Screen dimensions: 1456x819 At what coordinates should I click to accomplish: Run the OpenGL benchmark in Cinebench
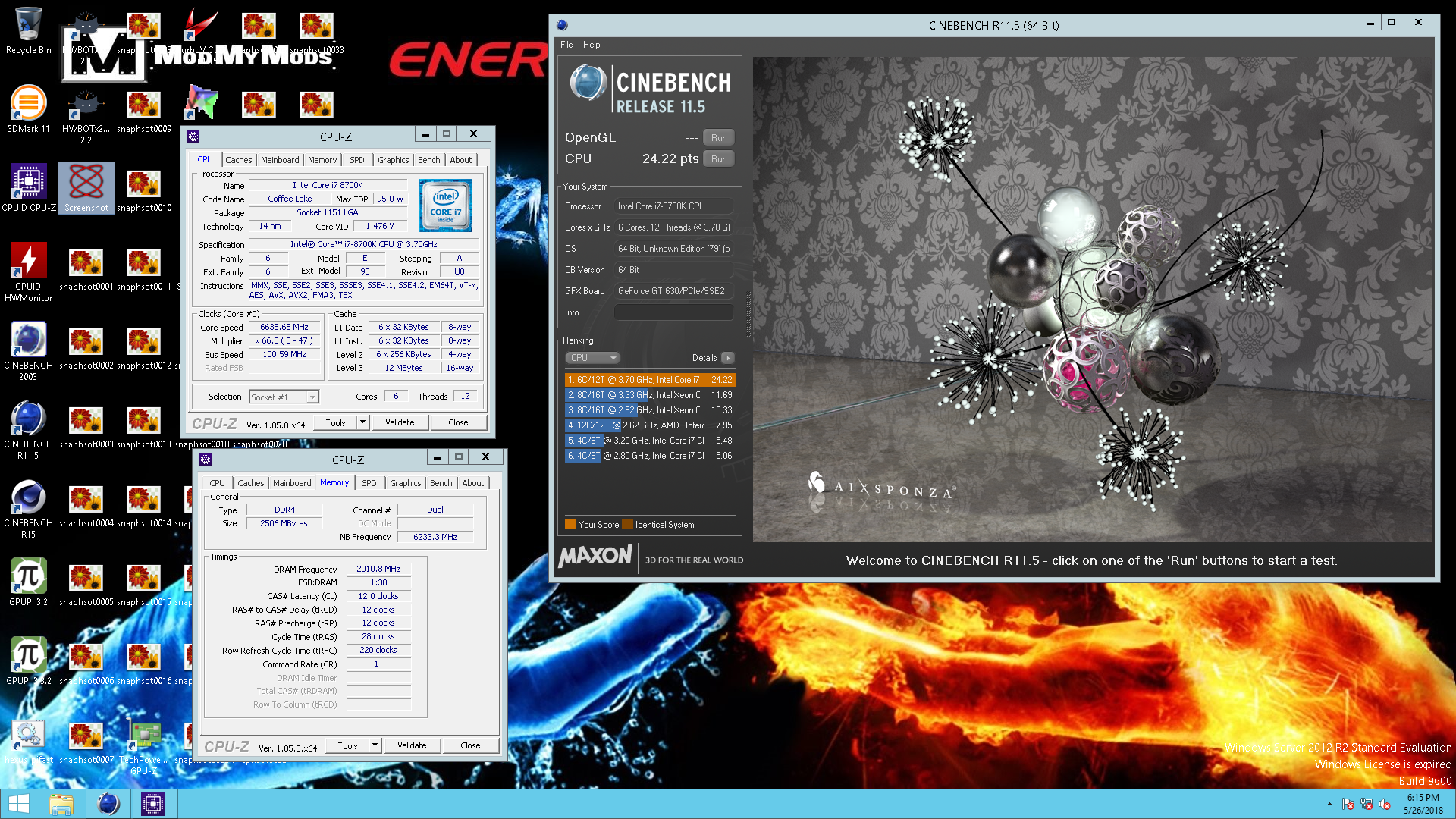tap(719, 137)
